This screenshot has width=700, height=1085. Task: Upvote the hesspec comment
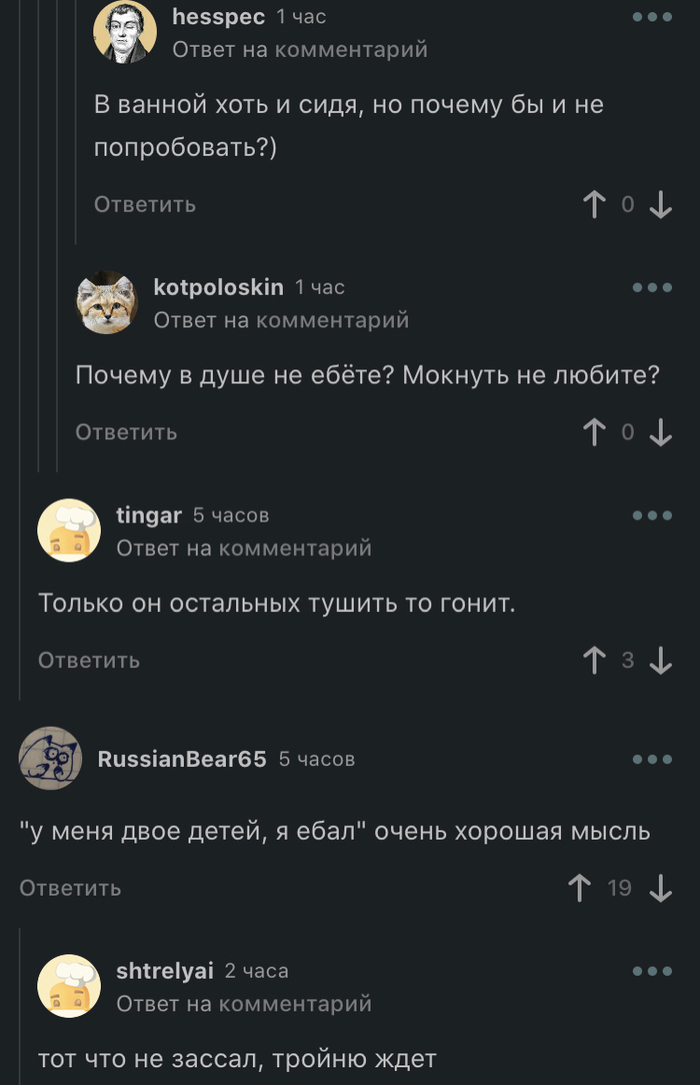pos(594,205)
